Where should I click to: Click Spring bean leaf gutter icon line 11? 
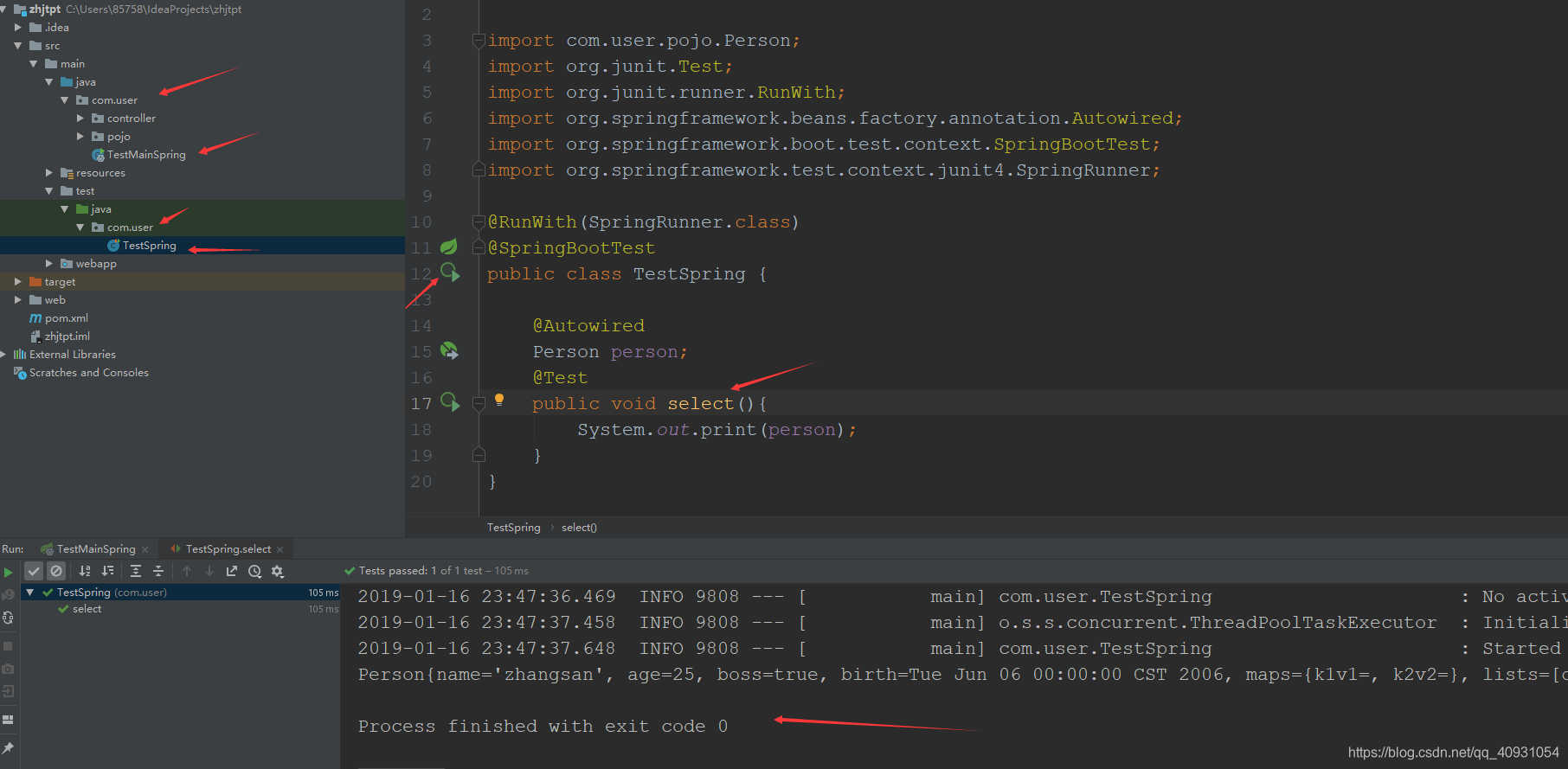pos(448,247)
